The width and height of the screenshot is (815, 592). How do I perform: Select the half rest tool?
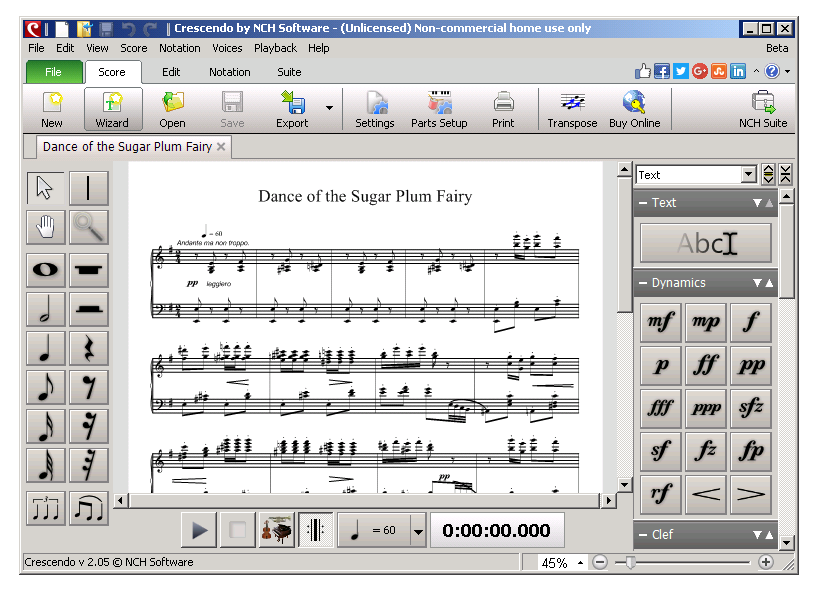(88, 309)
